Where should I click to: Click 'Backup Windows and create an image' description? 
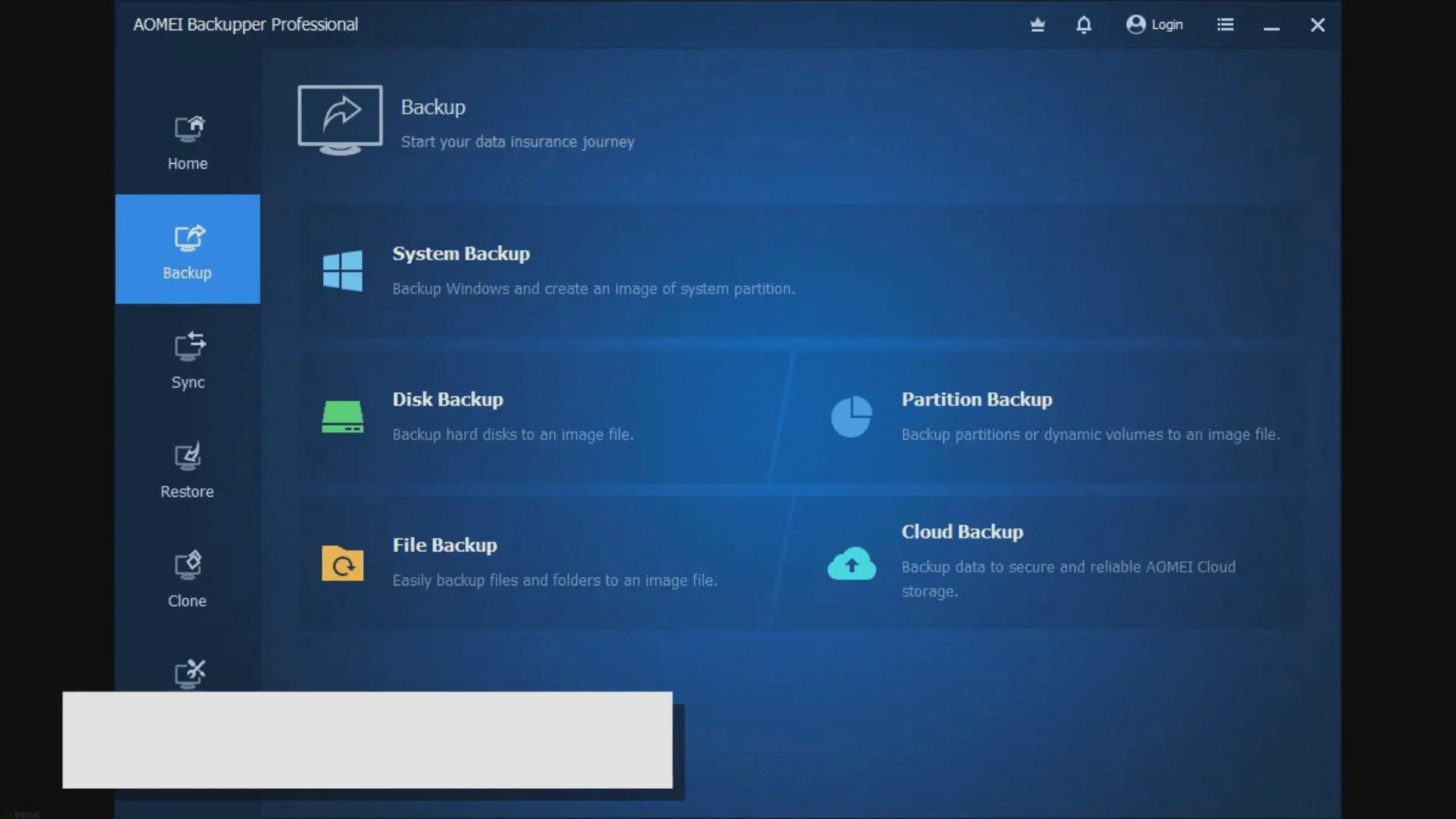pos(594,289)
